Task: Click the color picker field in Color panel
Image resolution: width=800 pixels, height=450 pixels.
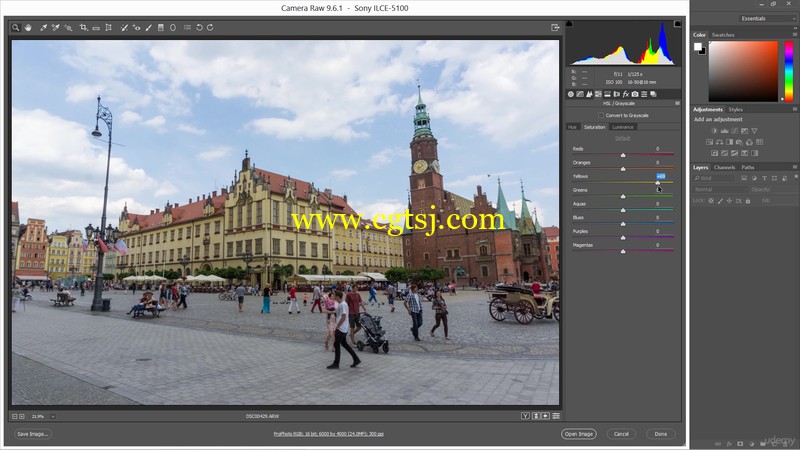Action: point(743,71)
